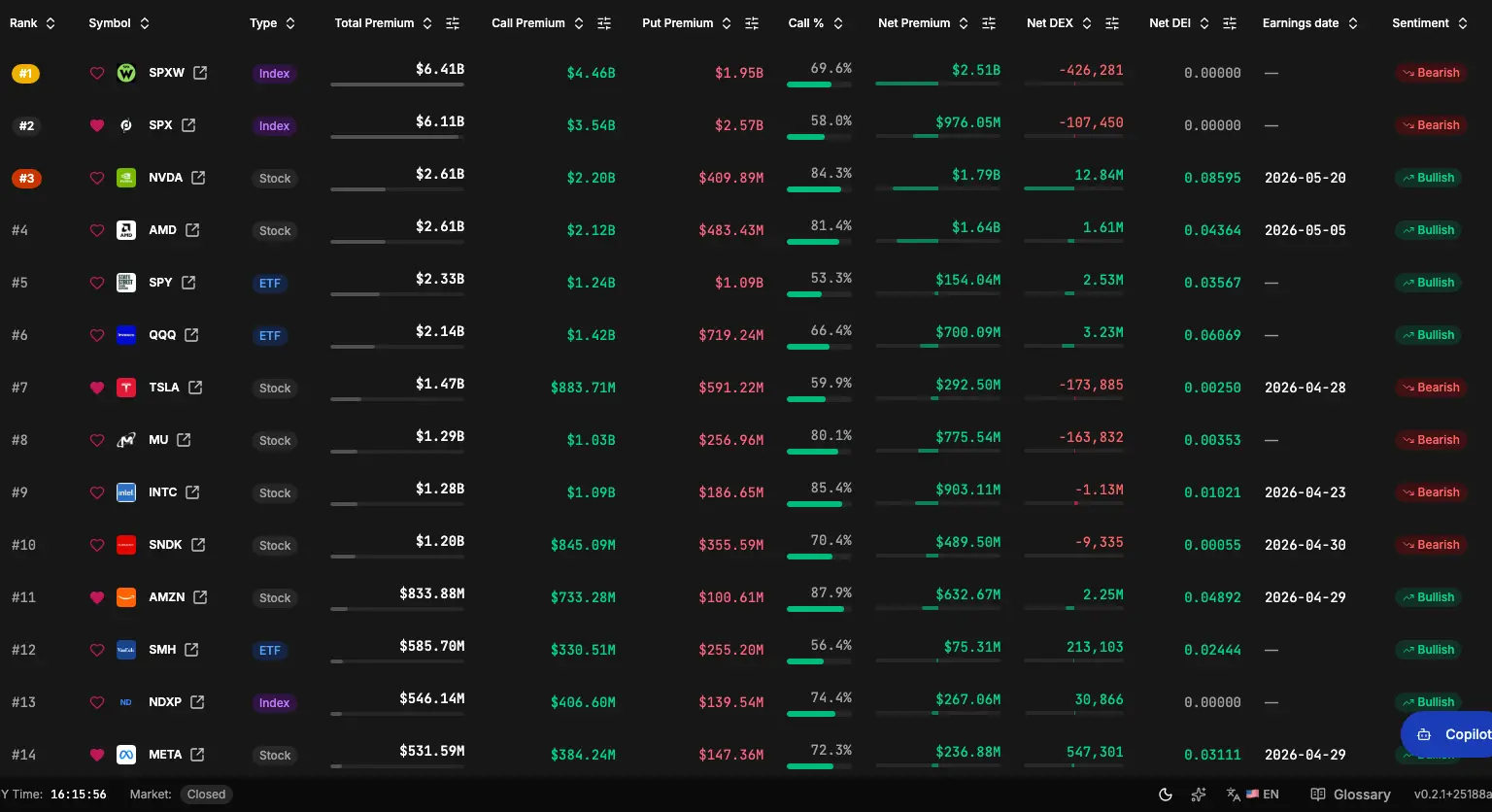This screenshot has height=812, width=1492.
Task: Click the AMZN Total Premium value $833.88M
Action: tap(432, 592)
